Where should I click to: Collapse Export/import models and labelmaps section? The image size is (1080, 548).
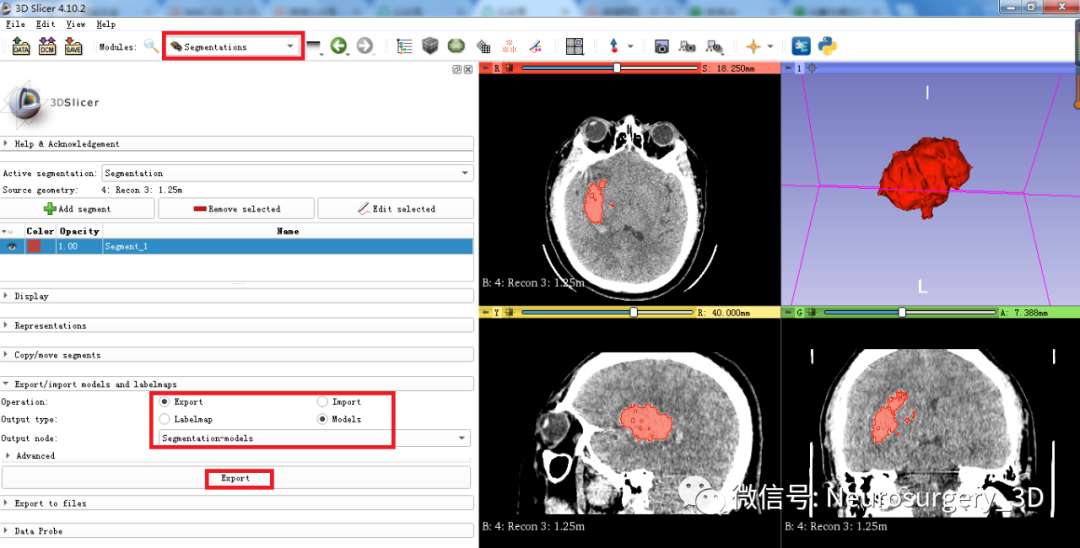point(237,384)
